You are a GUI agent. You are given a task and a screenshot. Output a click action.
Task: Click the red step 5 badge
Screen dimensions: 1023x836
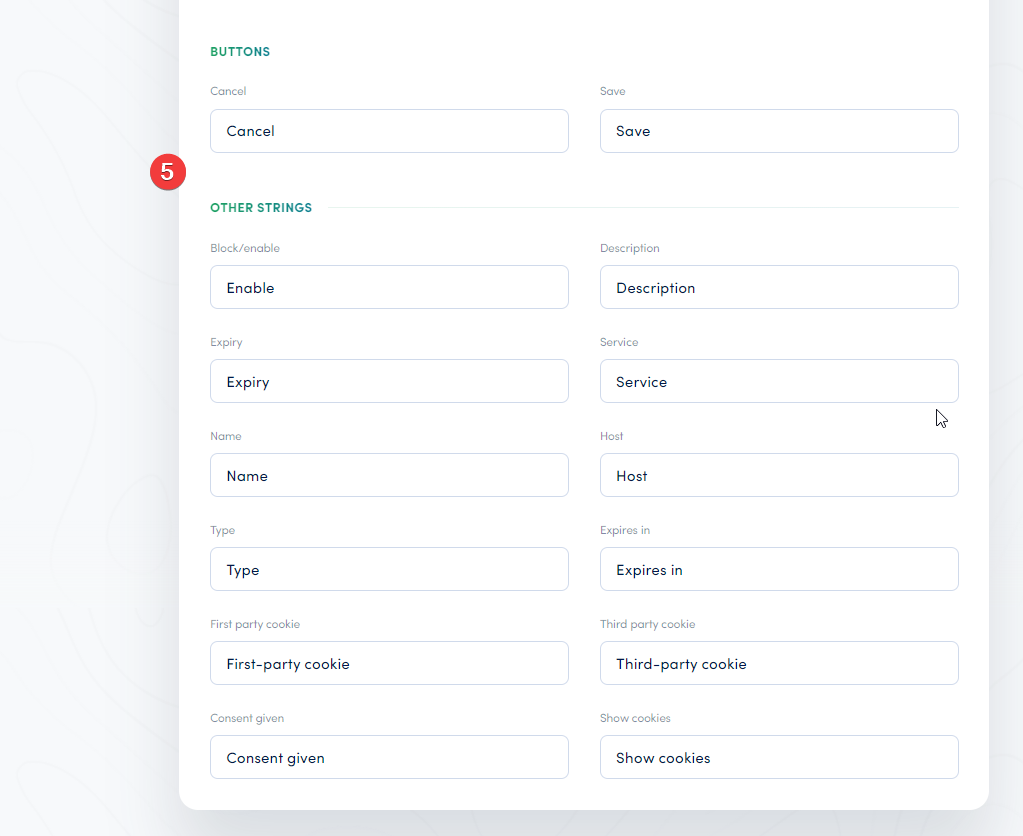pyautogui.click(x=167, y=172)
